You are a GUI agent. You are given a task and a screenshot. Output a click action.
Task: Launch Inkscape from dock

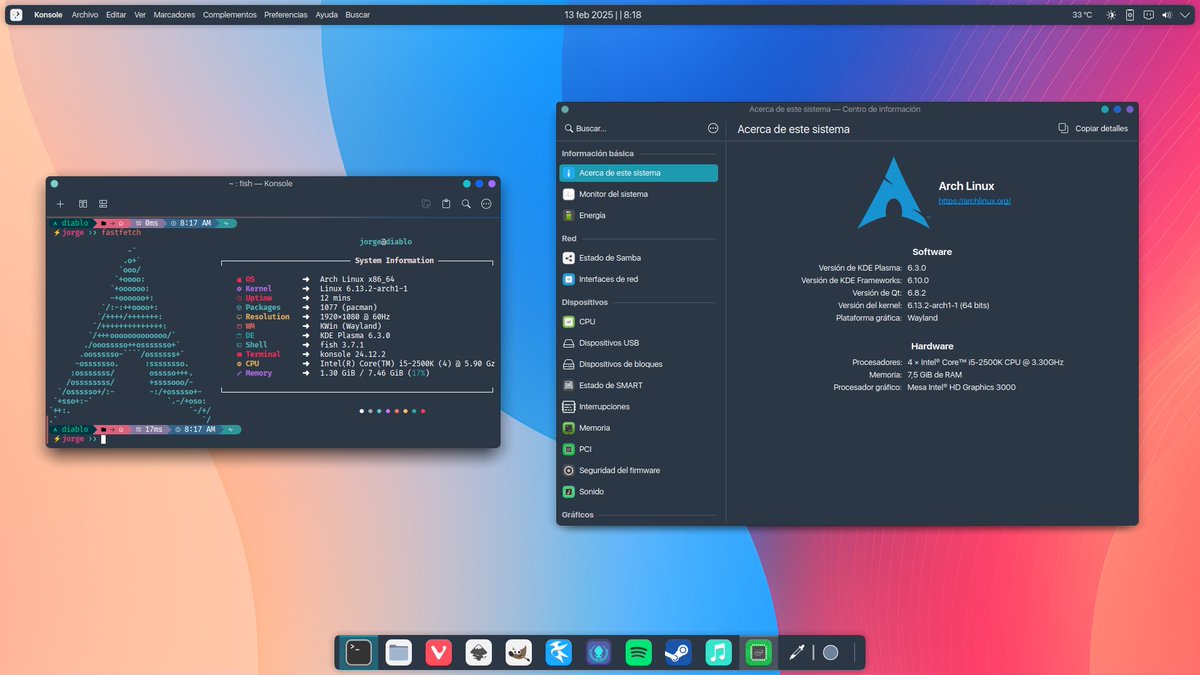(478, 652)
